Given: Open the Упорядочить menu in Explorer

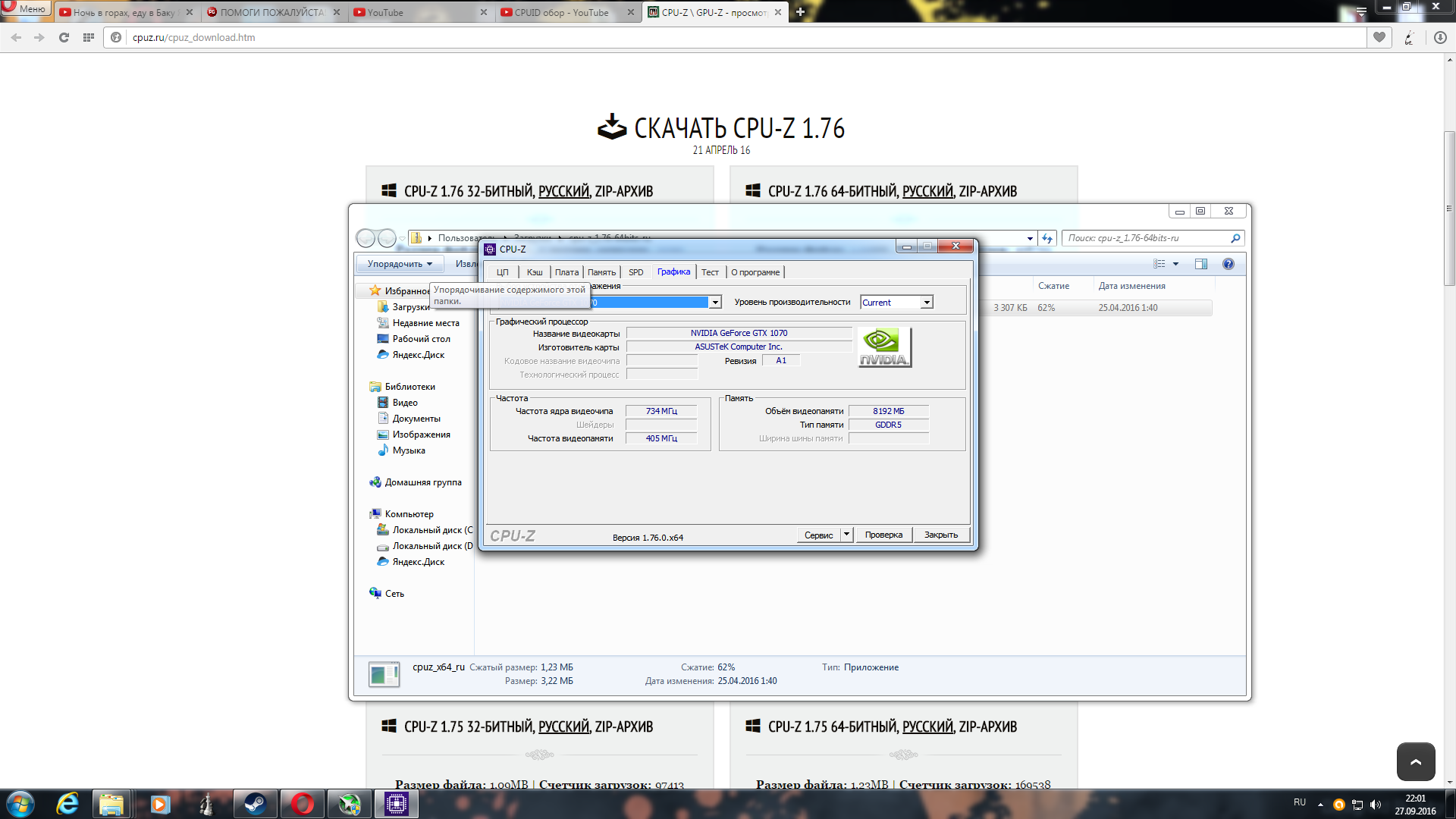Looking at the screenshot, I should tap(399, 264).
